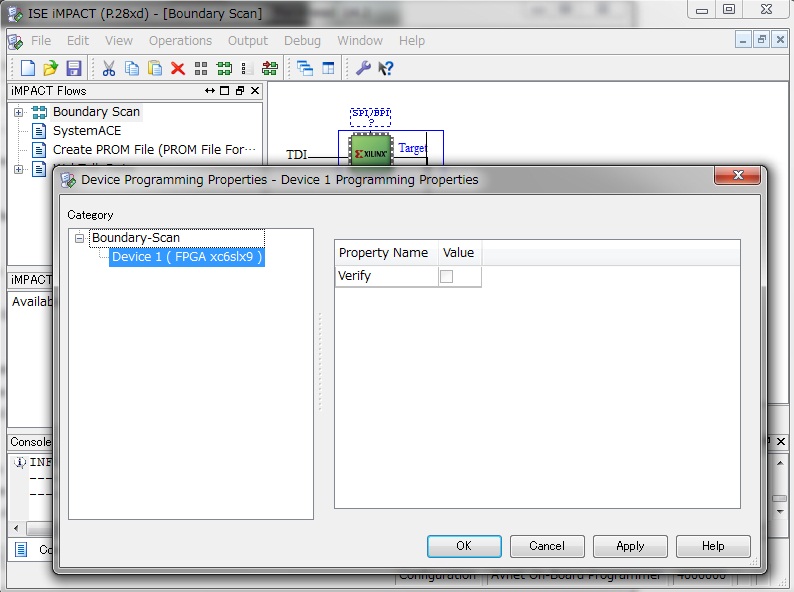Select Create PROM File flow item
Viewport: 794px width, 592px height.
click(x=154, y=150)
